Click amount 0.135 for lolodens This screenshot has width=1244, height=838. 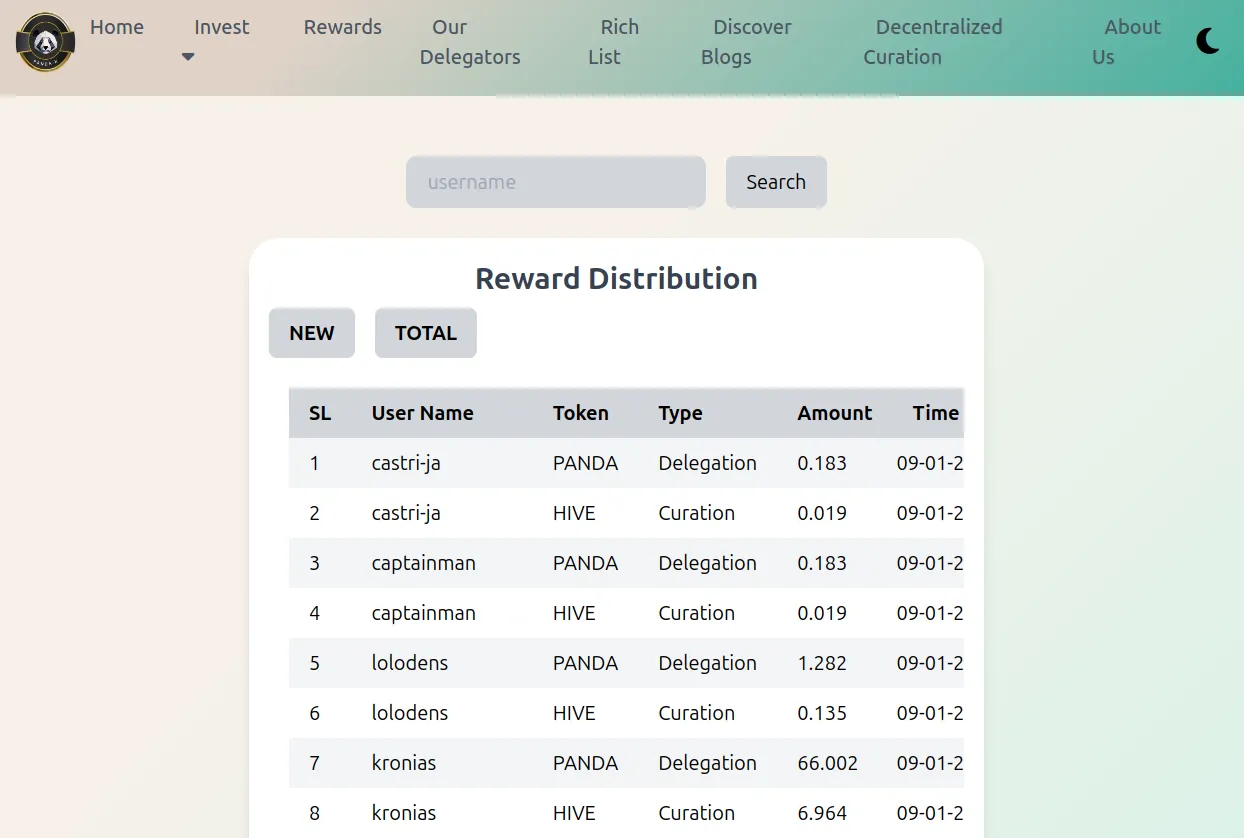point(822,713)
